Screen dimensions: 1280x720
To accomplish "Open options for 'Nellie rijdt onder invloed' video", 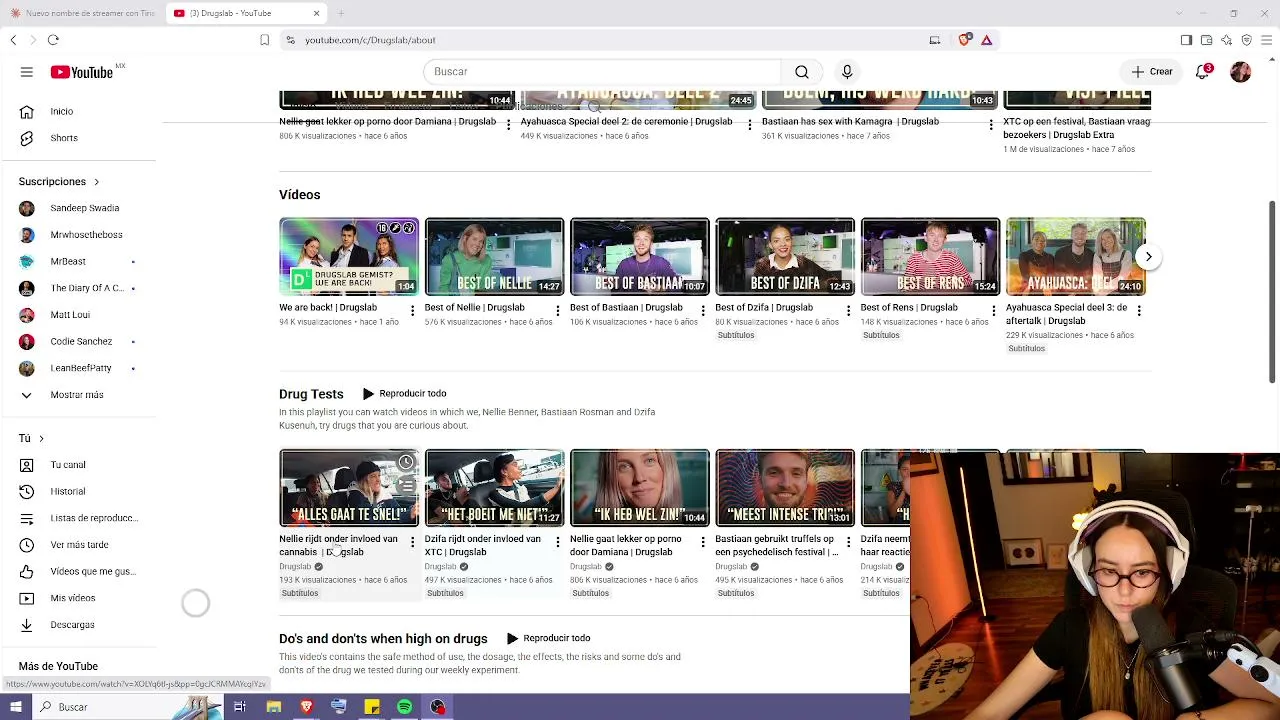I will coord(412,543).
